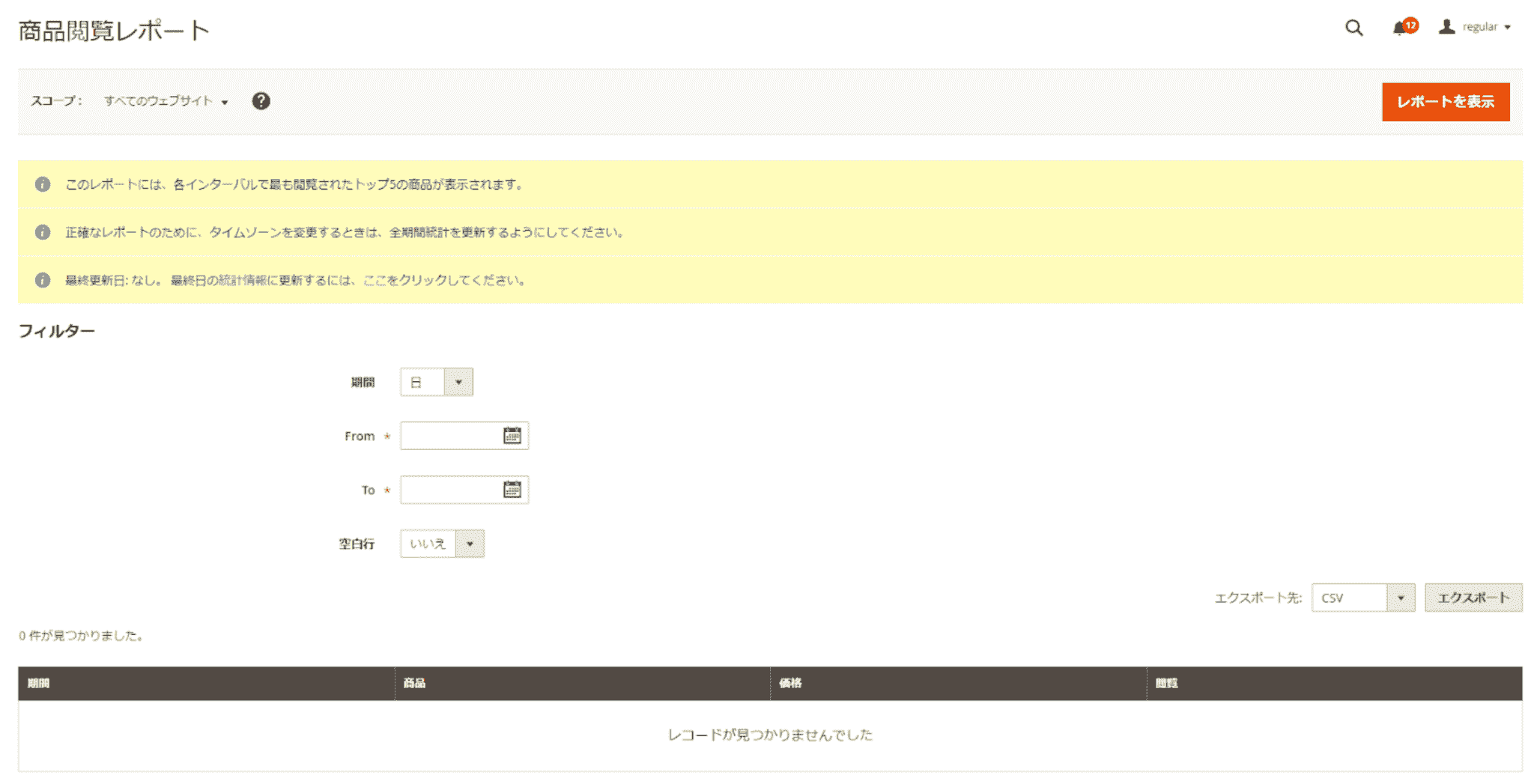
Task: Open the 期間 period dropdown
Action: (x=436, y=382)
